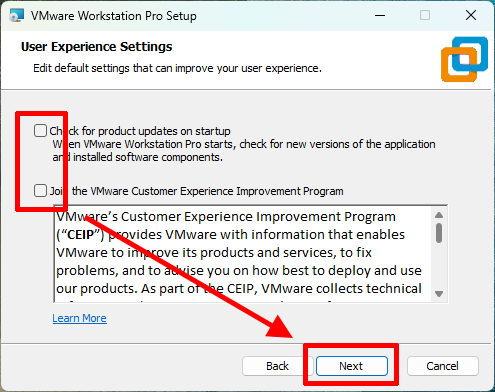
Task: Enable Check for product updates on startup
Action: pyautogui.click(x=40, y=131)
